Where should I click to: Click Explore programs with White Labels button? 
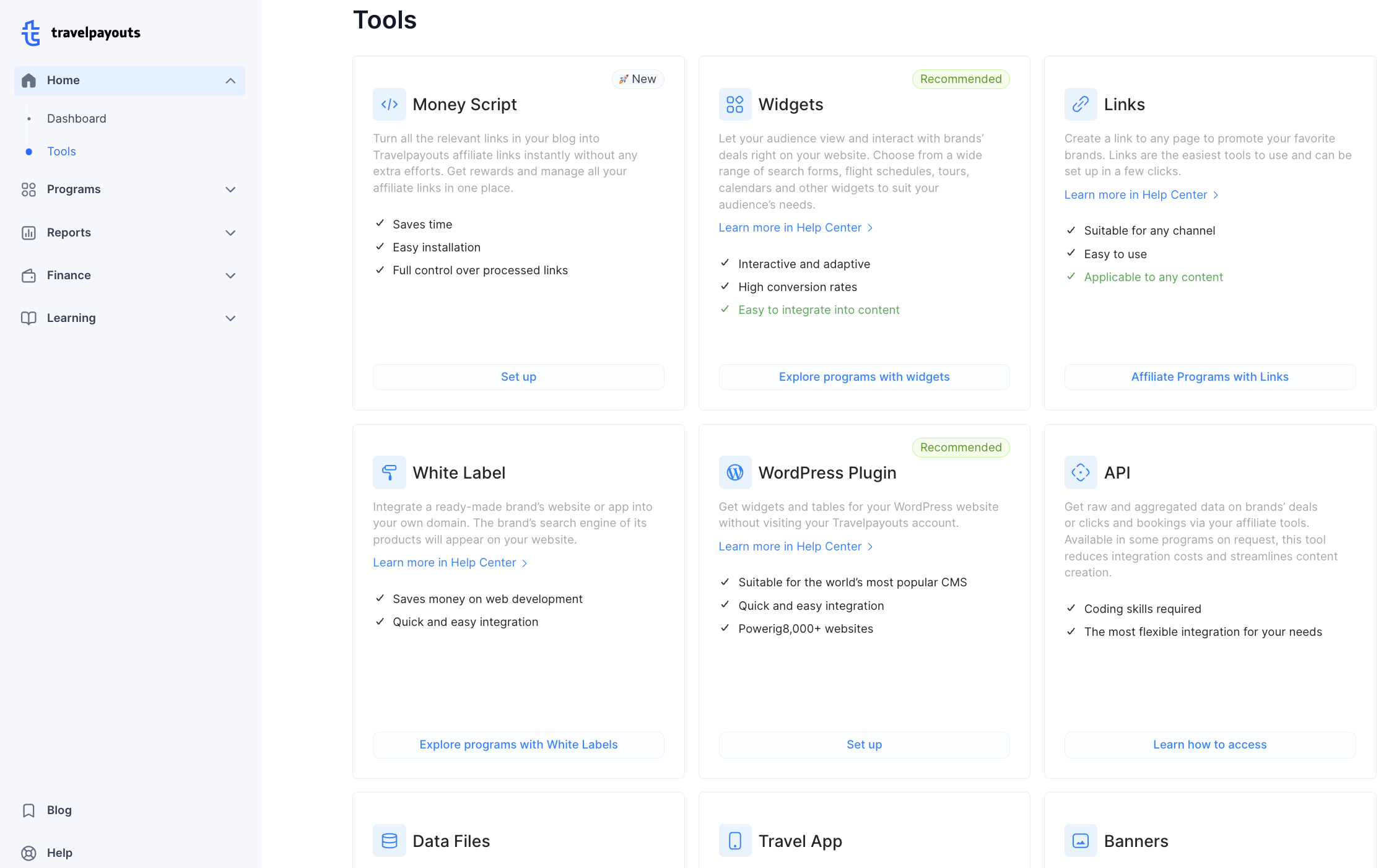518,745
